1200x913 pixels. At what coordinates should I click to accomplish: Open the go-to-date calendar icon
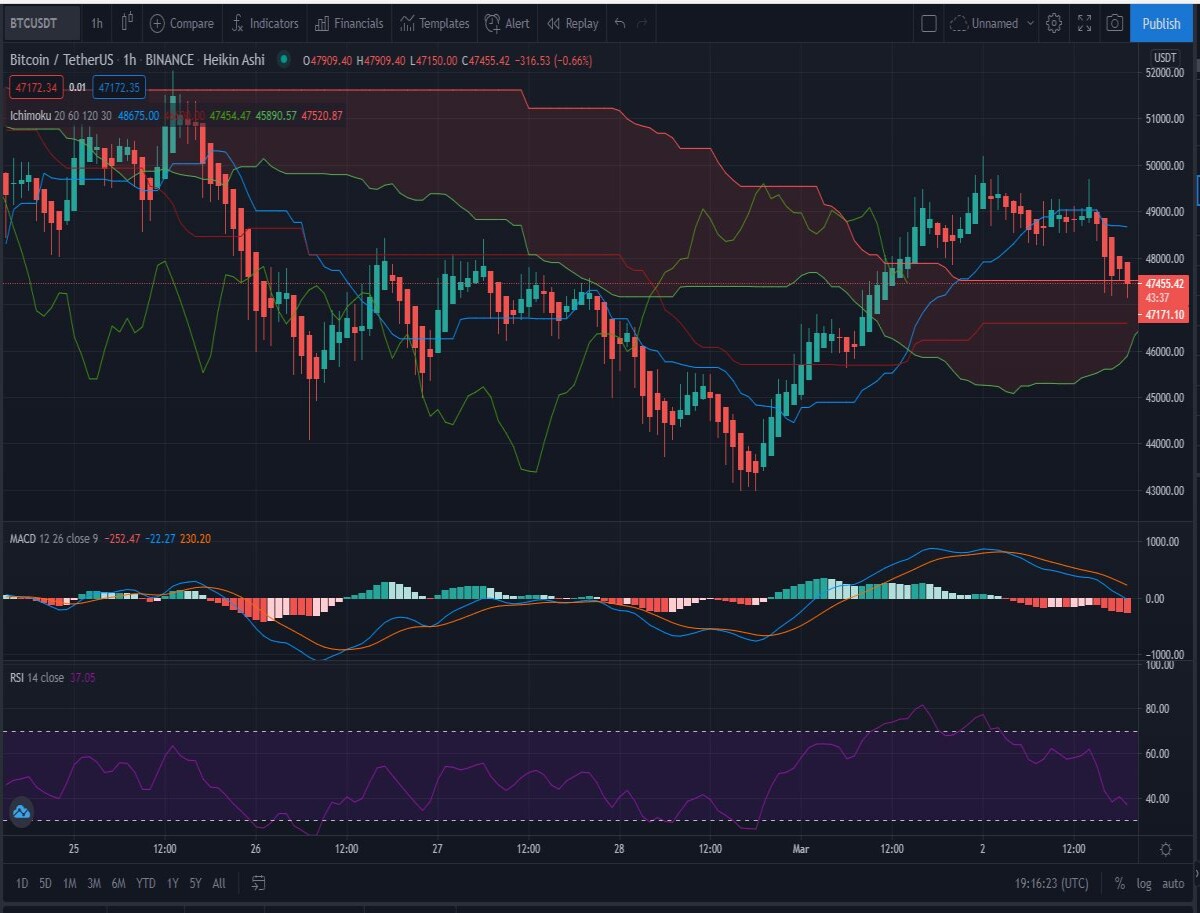click(x=258, y=883)
